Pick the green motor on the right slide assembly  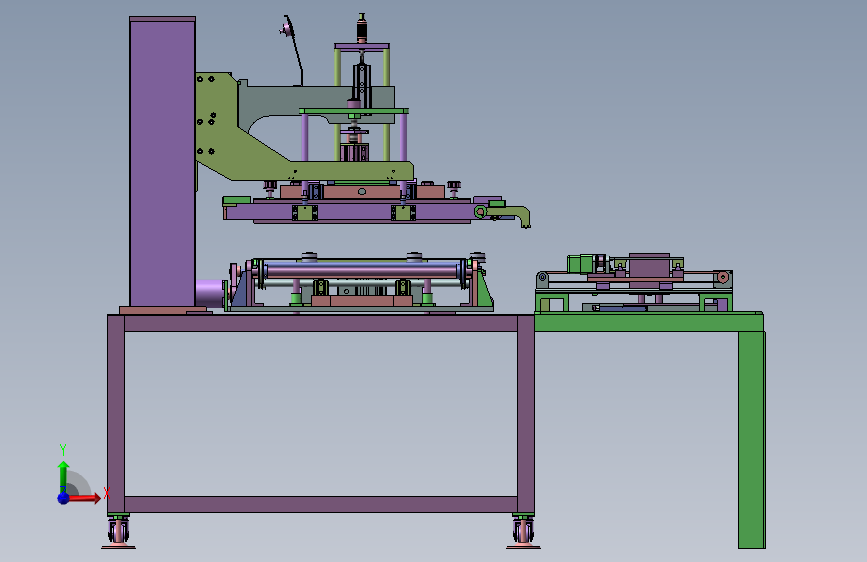(x=581, y=263)
